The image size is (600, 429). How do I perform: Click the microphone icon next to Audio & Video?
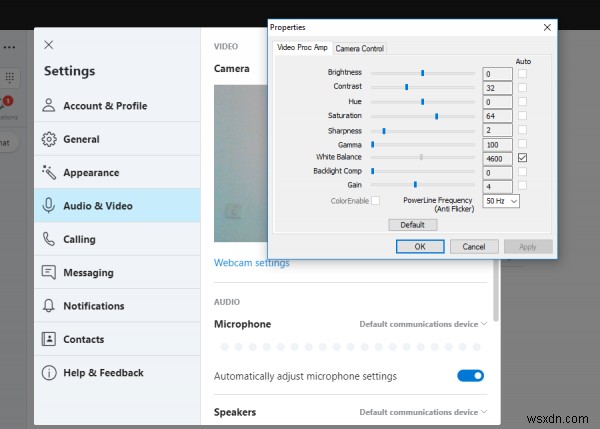coord(49,206)
